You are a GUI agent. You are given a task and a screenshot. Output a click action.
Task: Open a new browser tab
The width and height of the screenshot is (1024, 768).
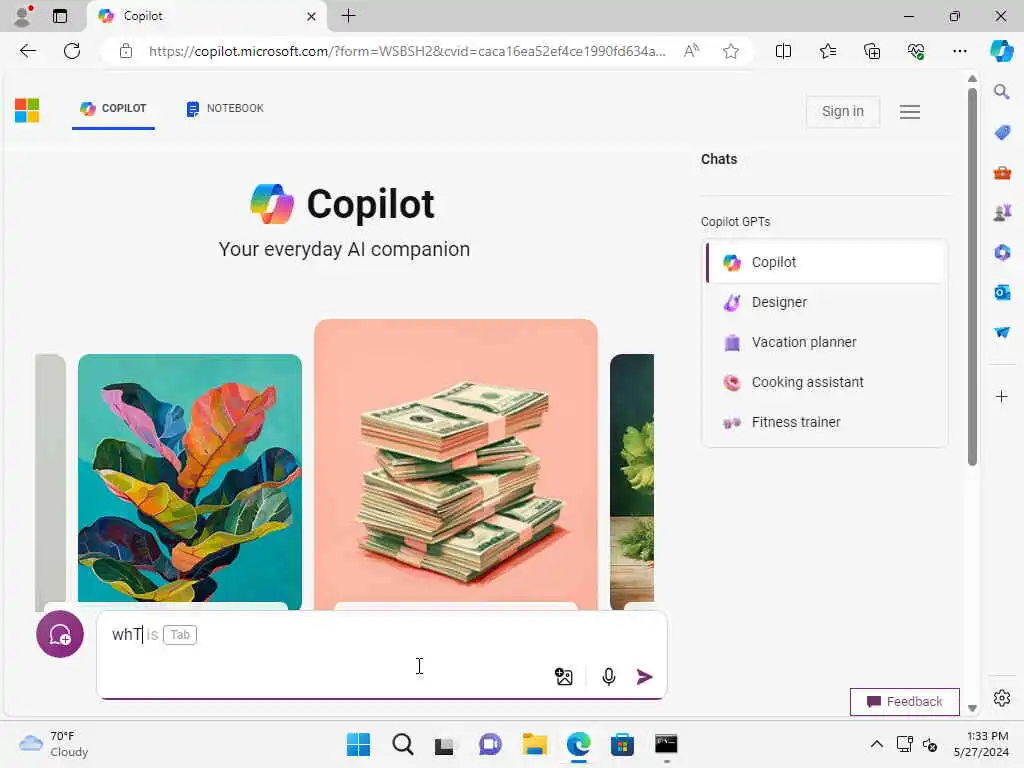(349, 16)
